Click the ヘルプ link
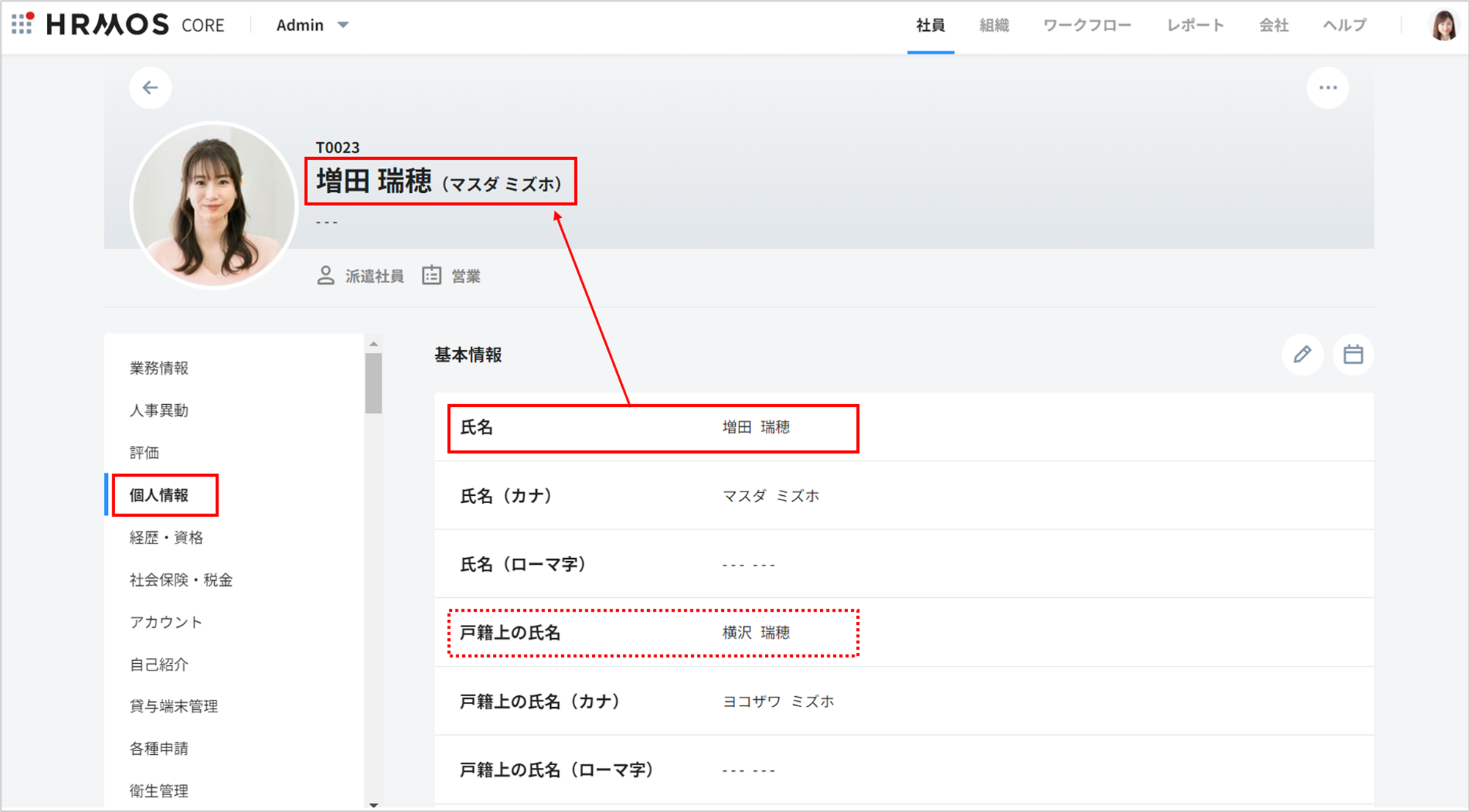 (x=1345, y=26)
